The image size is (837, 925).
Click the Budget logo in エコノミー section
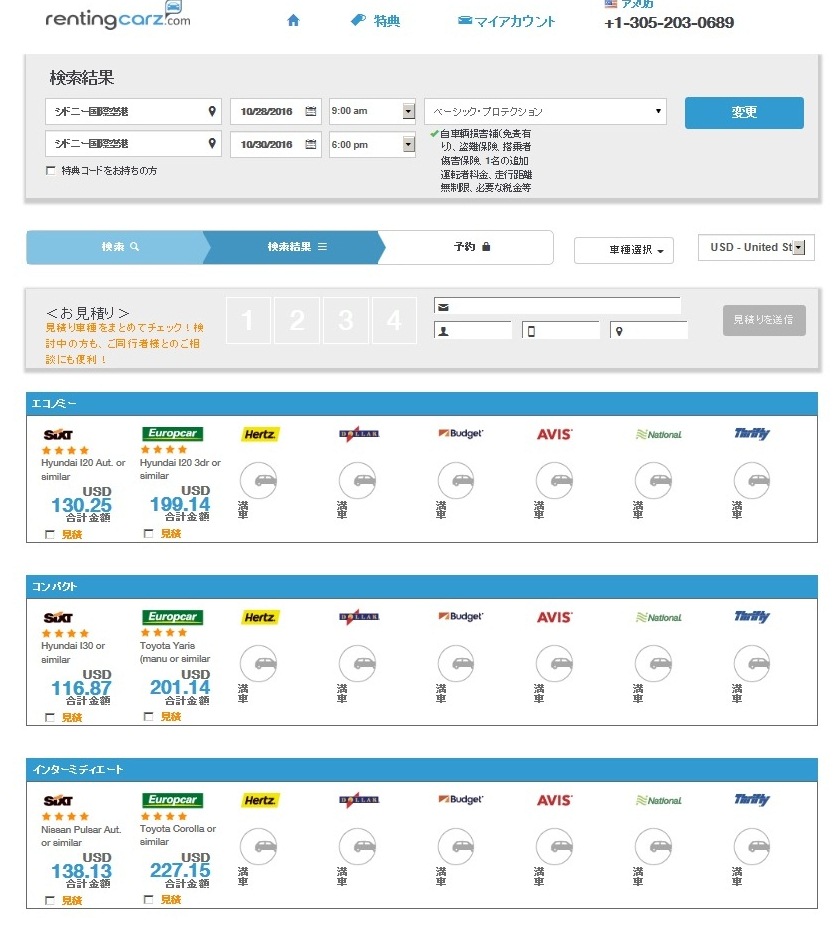460,434
